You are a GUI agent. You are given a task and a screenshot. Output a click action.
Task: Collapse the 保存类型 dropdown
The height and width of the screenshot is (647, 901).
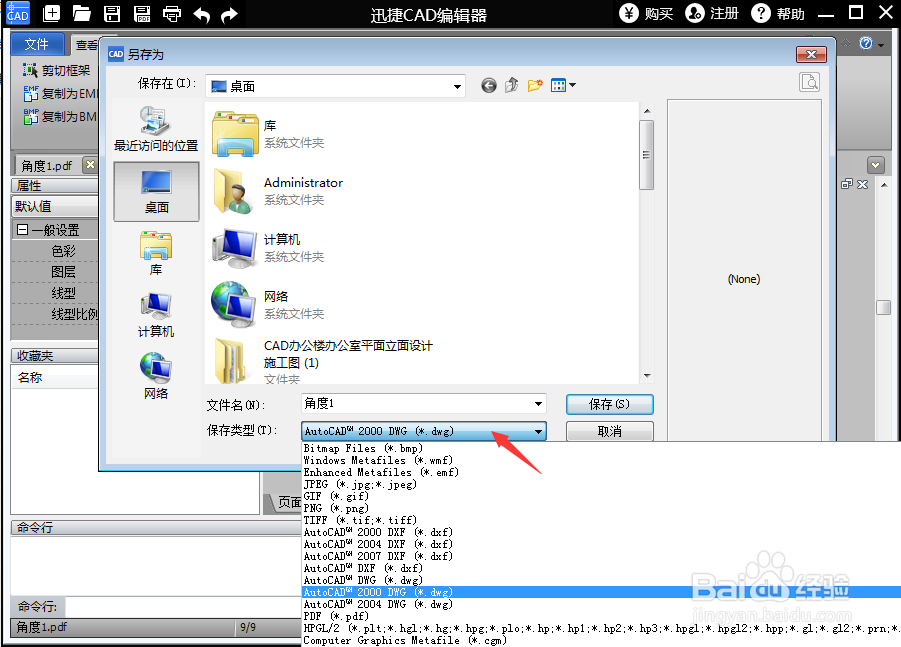click(538, 431)
